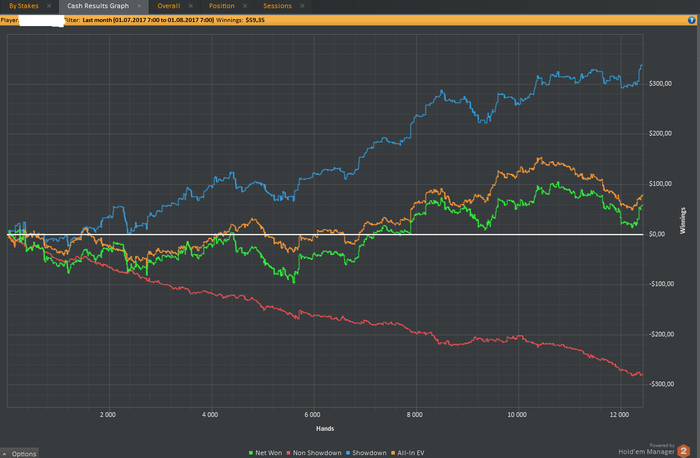Click the All-In EV legend label

(x=411, y=453)
